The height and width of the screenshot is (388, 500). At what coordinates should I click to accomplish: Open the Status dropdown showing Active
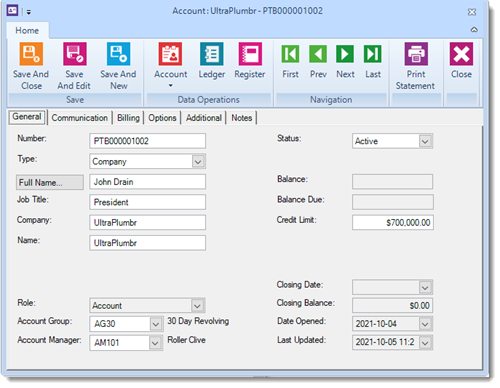425,141
